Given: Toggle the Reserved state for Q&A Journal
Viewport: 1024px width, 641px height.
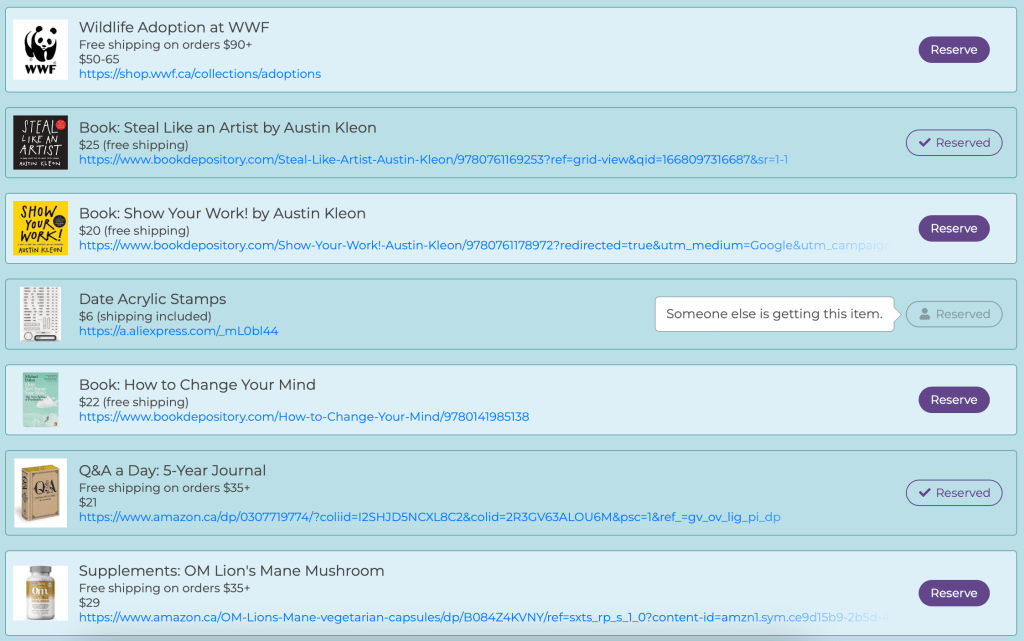Looking at the screenshot, I should [x=953, y=493].
